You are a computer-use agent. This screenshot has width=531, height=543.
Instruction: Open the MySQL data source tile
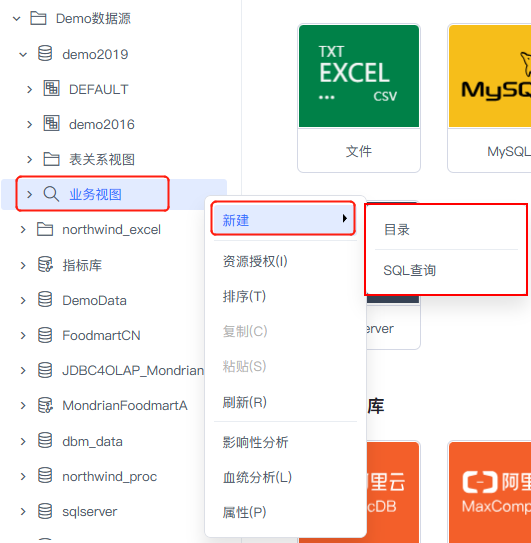click(489, 98)
